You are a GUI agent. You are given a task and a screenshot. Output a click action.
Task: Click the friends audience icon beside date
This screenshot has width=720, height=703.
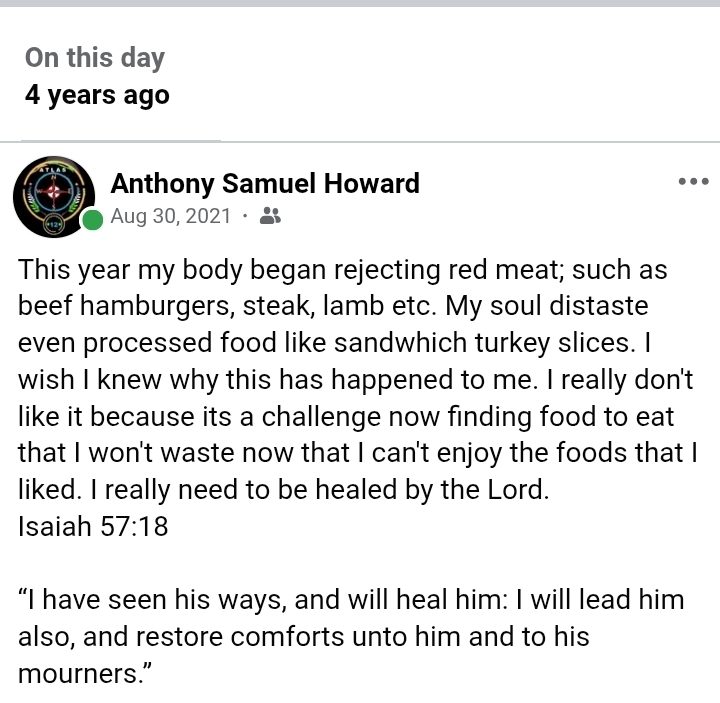269,216
